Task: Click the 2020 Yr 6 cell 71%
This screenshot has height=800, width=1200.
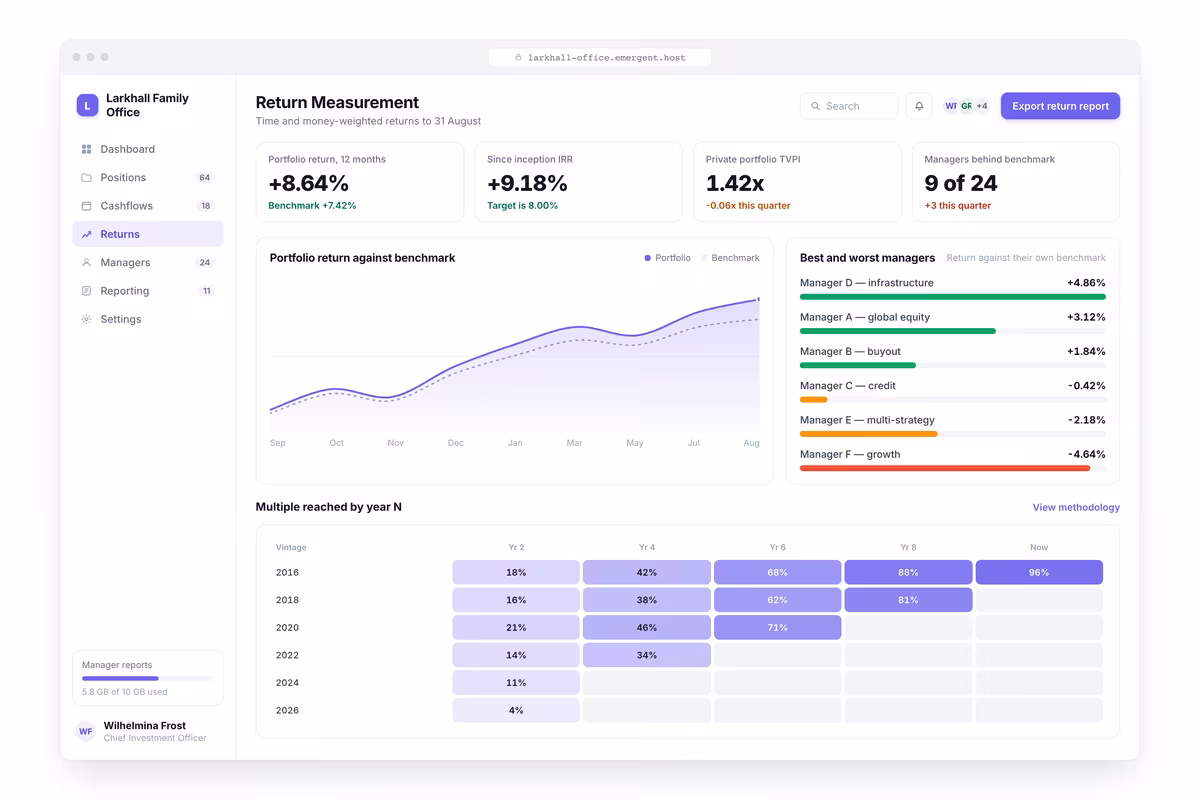Action: tap(777, 628)
